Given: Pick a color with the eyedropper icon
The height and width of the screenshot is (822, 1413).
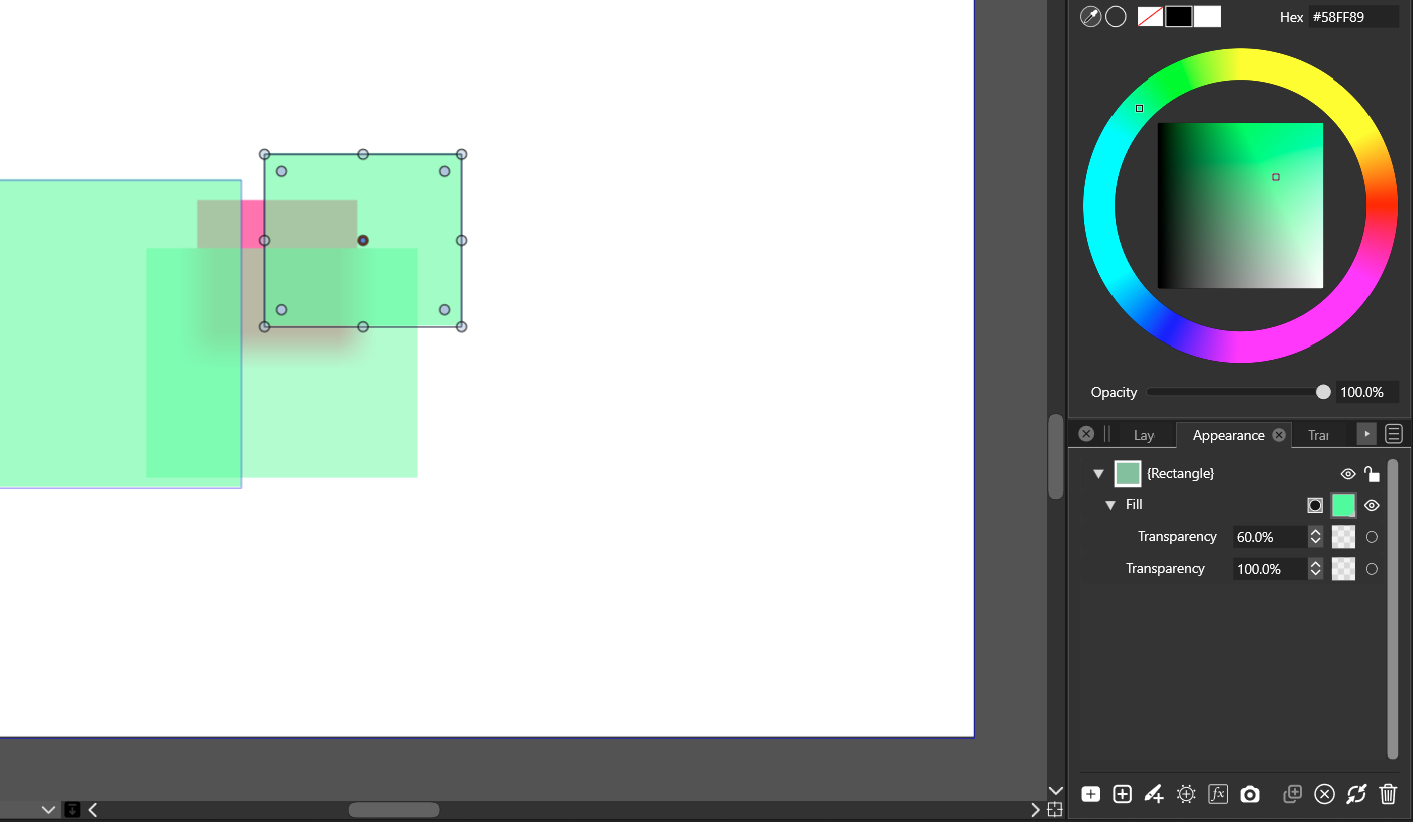Looking at the screenshot, I should [x=1090, y=17].
